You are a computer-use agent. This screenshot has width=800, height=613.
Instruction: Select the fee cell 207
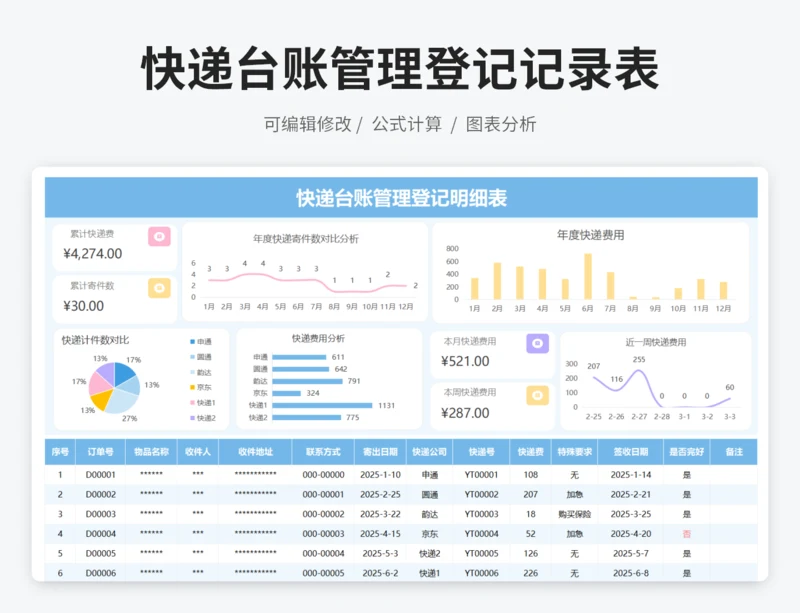(531, 495)
